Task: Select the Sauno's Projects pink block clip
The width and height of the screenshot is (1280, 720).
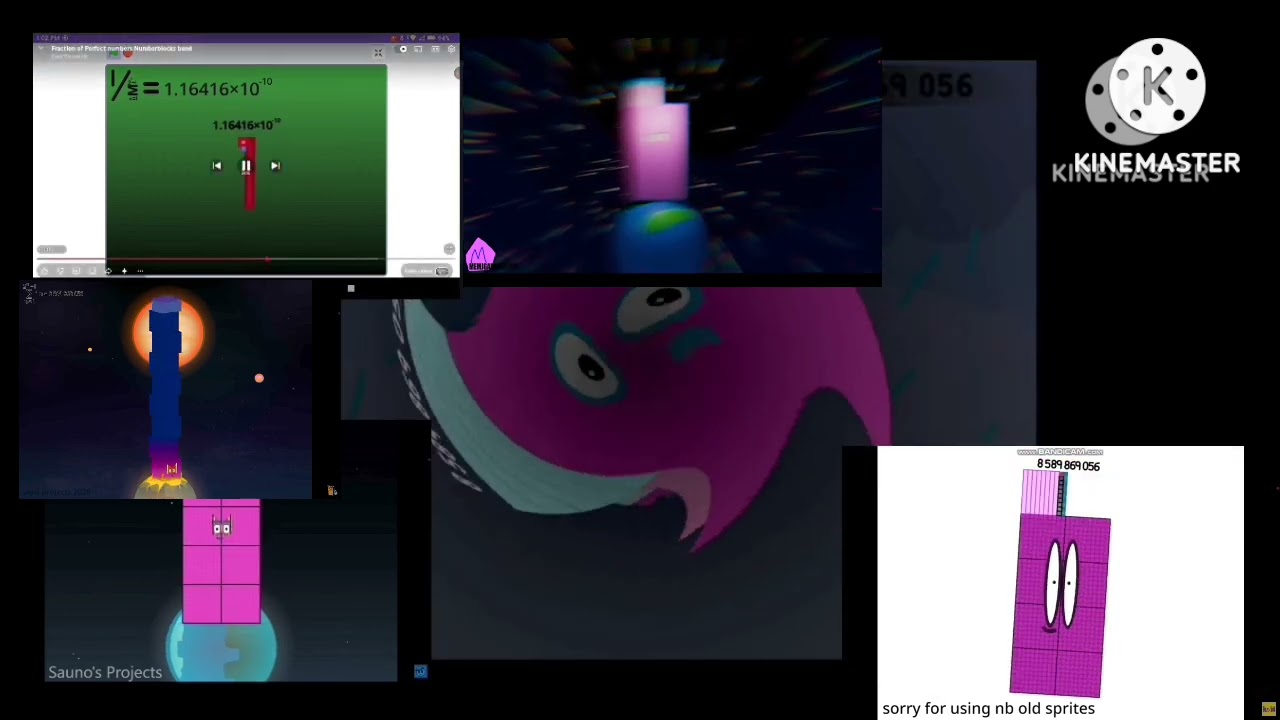Action: (221, 591)
